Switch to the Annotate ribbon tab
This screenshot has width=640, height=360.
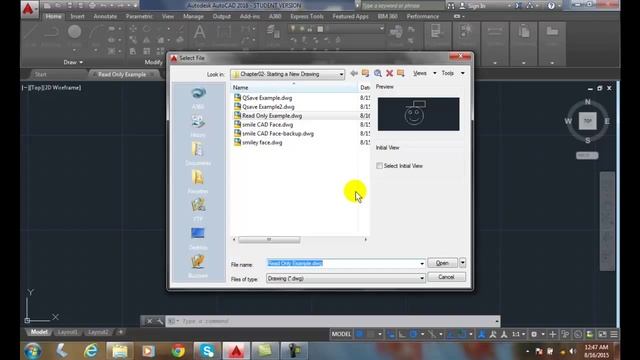click(105, 16)
